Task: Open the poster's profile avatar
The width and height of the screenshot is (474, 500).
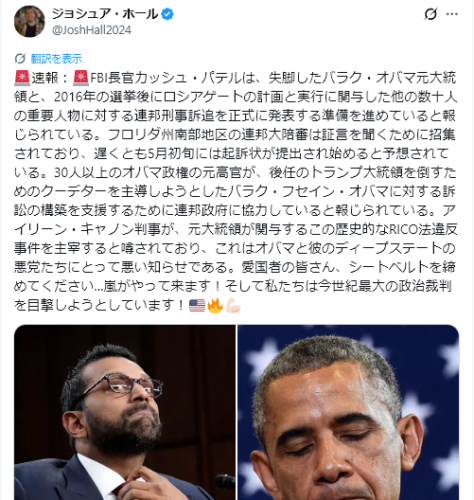Action: [x=29, y=21]
